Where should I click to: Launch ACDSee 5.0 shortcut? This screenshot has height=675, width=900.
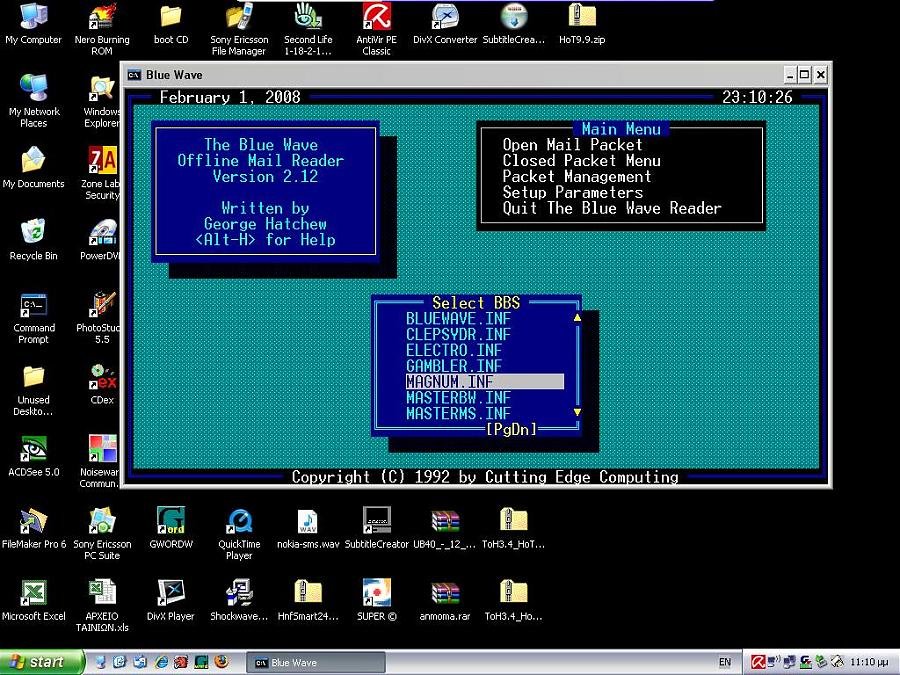(33, 456)
